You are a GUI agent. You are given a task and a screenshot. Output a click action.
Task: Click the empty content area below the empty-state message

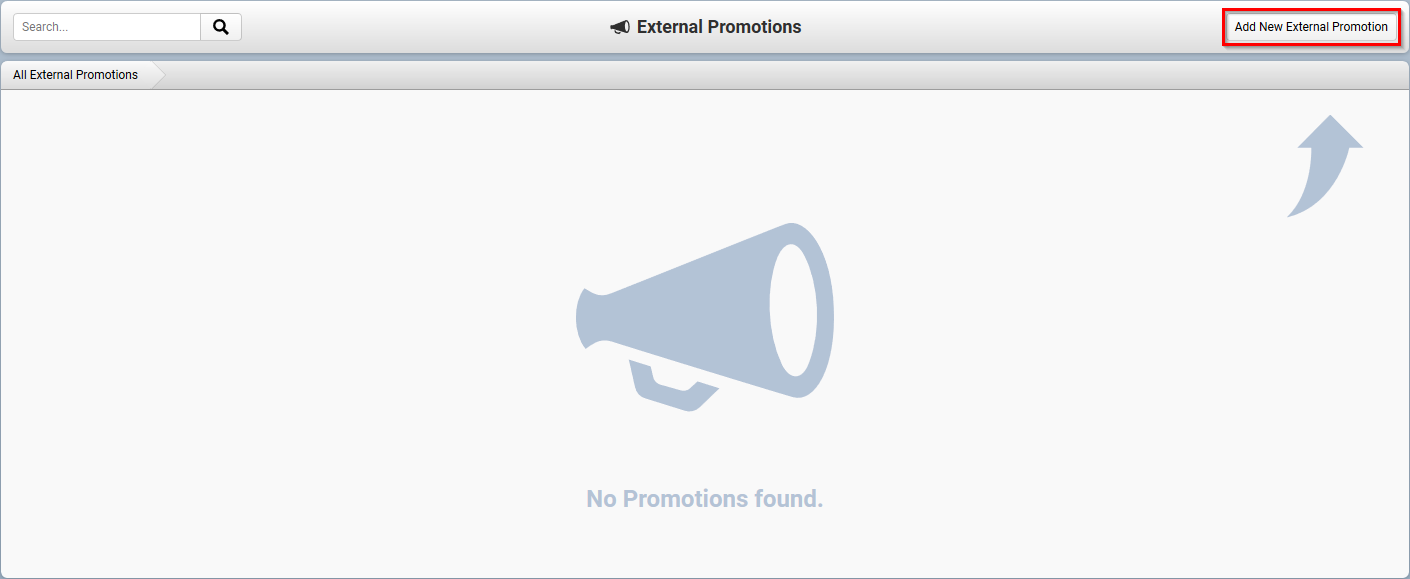pyautogui.click(x=705, y=545)
